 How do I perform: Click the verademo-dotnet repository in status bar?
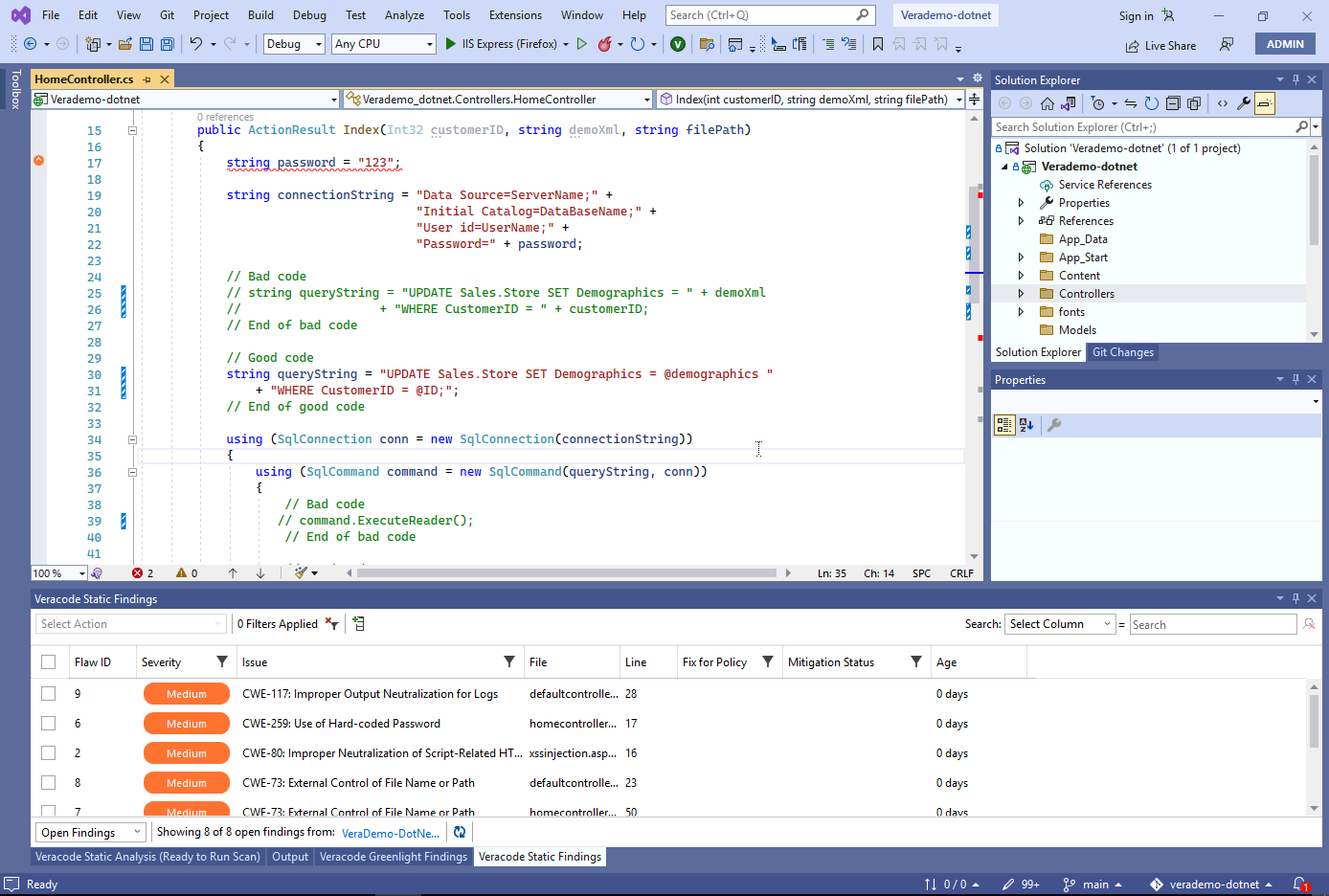[x=1210, y=885]
